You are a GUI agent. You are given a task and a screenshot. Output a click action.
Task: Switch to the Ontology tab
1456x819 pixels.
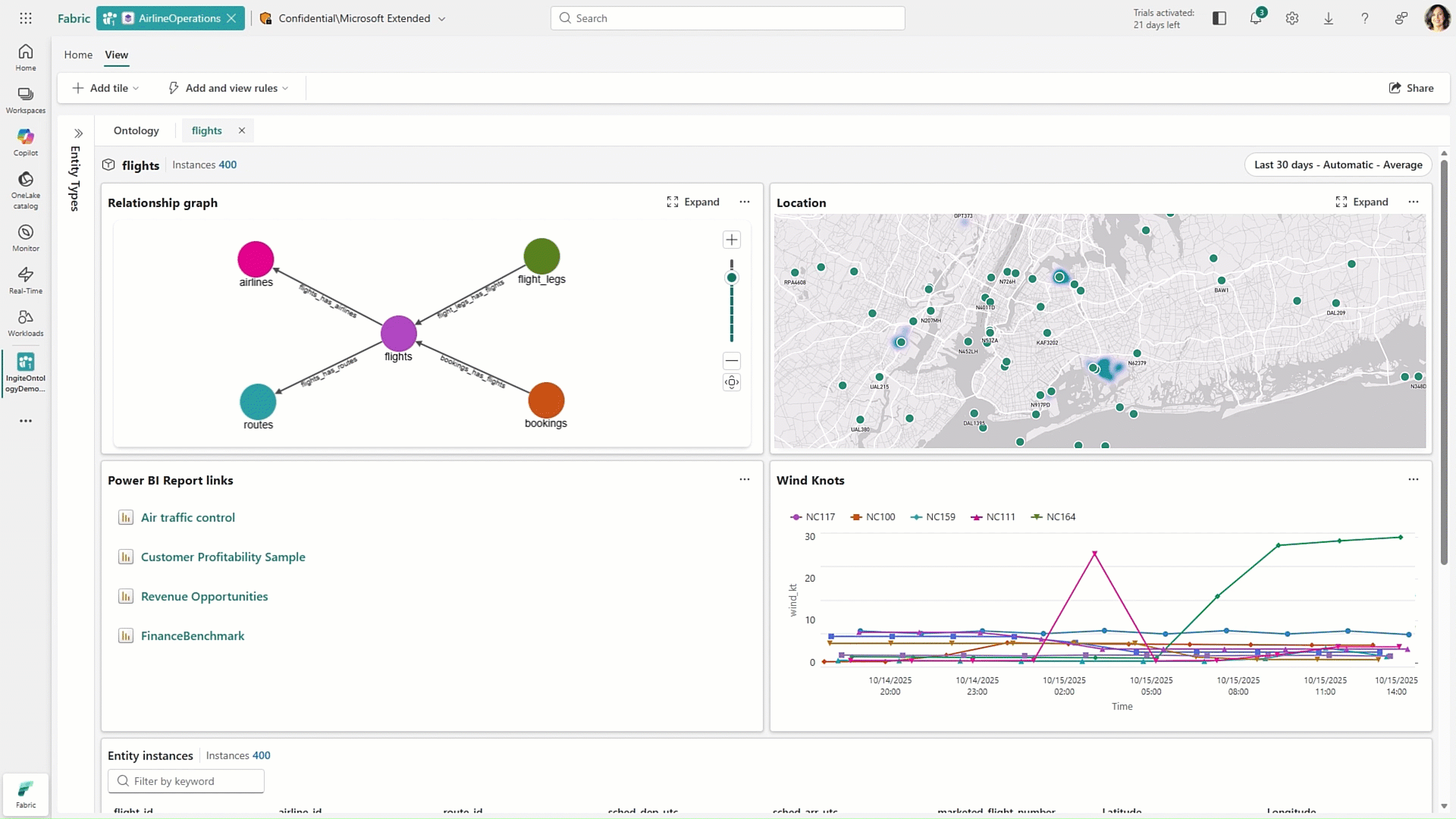(136, 130)
